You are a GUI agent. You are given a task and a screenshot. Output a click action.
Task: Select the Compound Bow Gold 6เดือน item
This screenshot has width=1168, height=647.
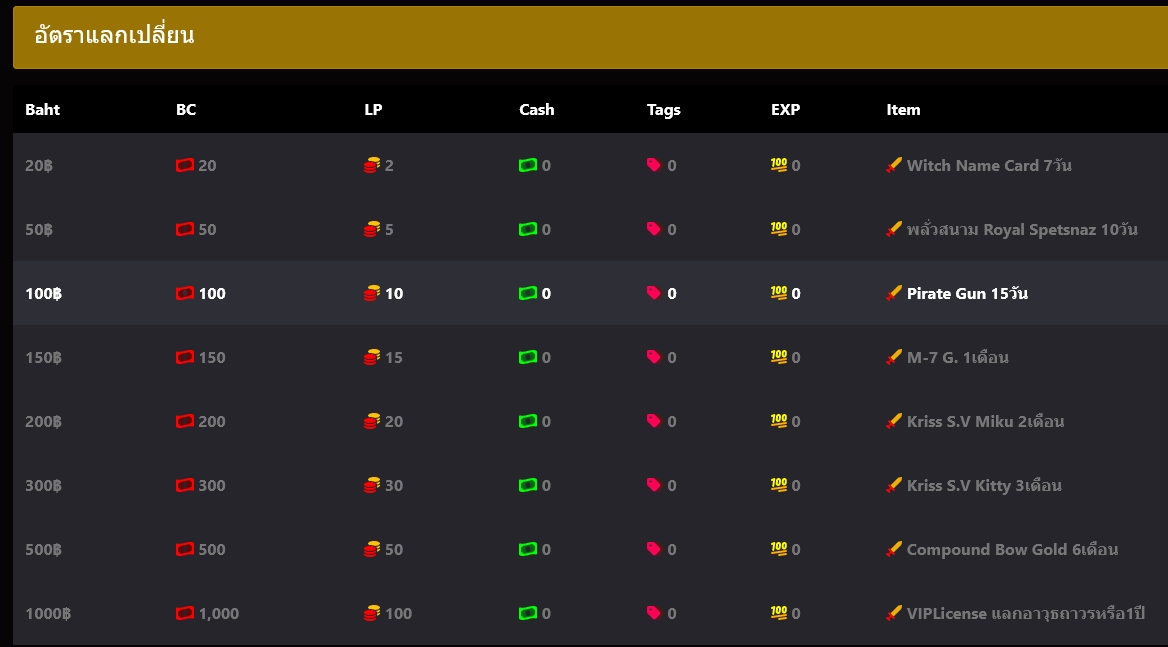tap(1012, 549)
